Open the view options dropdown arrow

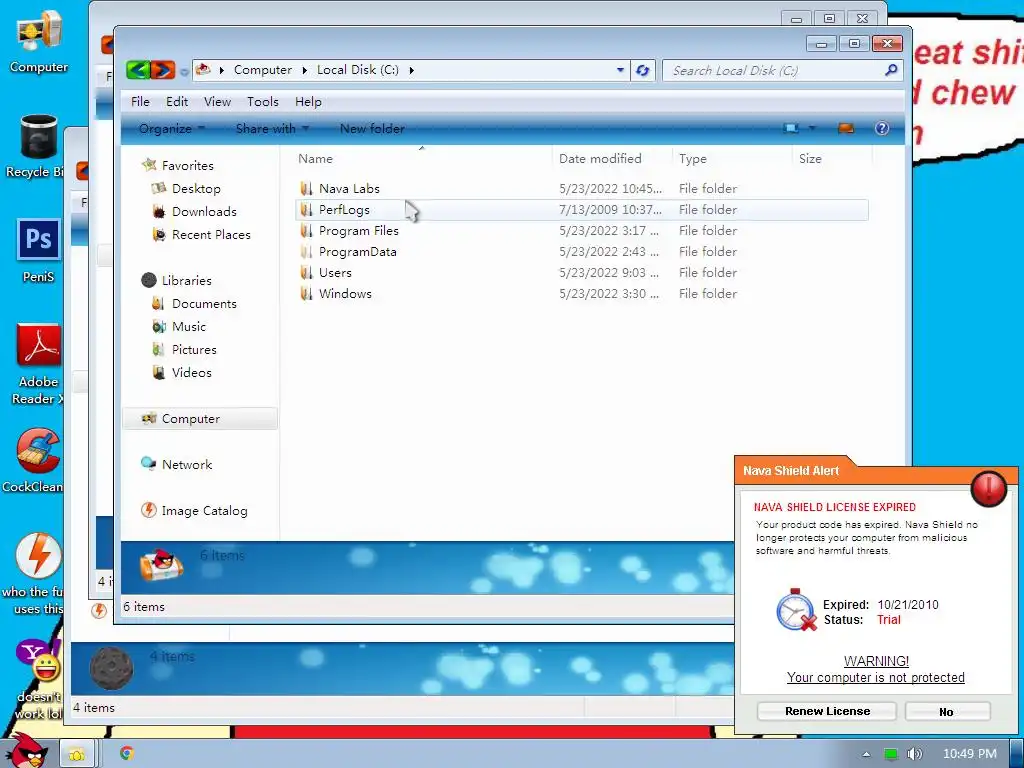pyautogui.click(x=812, y=128)
